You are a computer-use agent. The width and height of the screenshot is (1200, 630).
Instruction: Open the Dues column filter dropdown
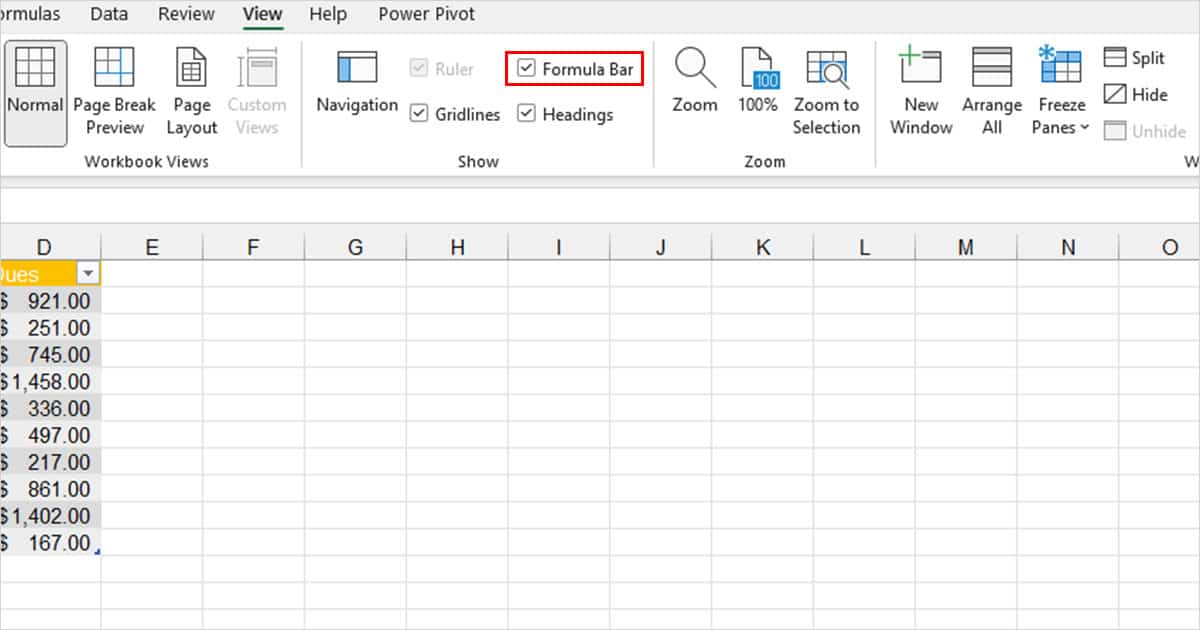87,272
